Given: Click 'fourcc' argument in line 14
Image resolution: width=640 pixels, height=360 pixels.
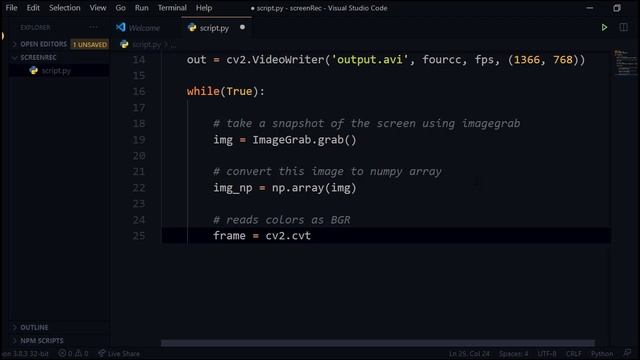Looking at the screenshot, I should coord(442,60).
